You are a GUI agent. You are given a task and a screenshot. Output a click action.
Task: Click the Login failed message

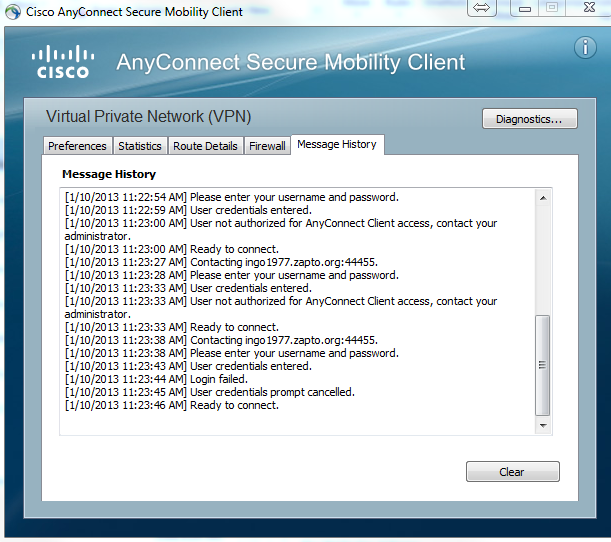click(156, 379)
